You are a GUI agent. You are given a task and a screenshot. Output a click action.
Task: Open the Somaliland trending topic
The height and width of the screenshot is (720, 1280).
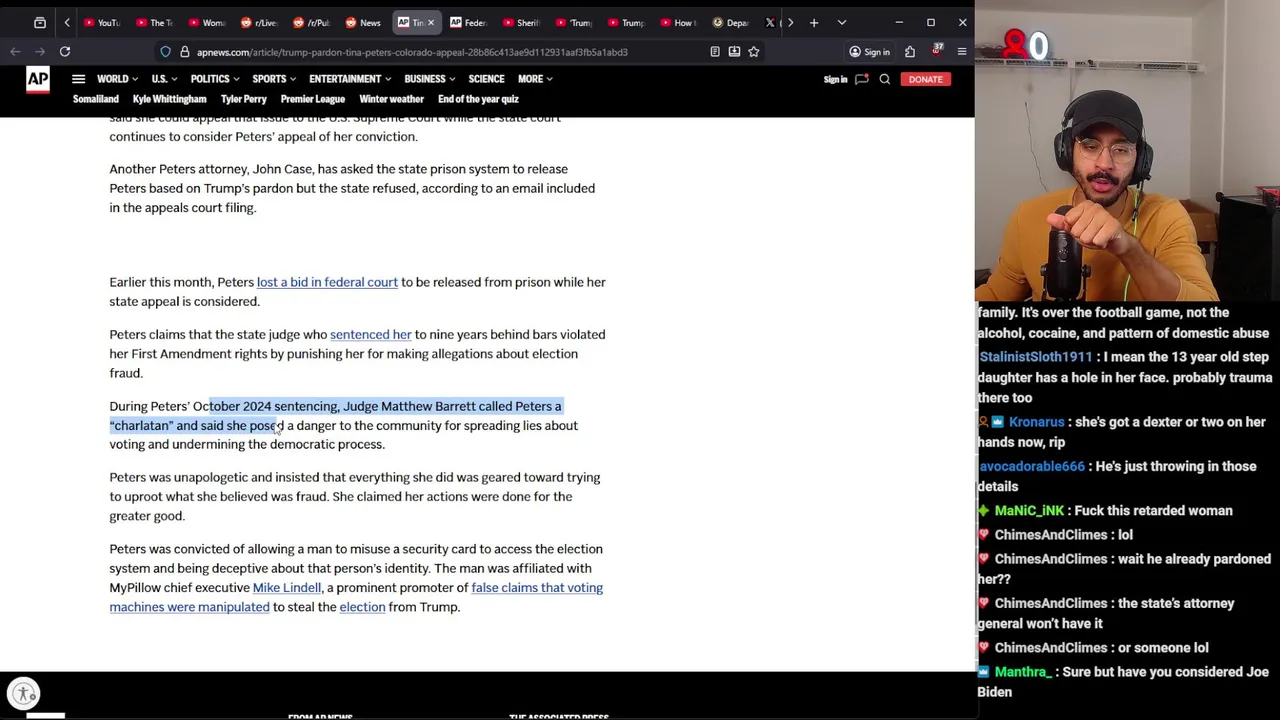[96, 99]
